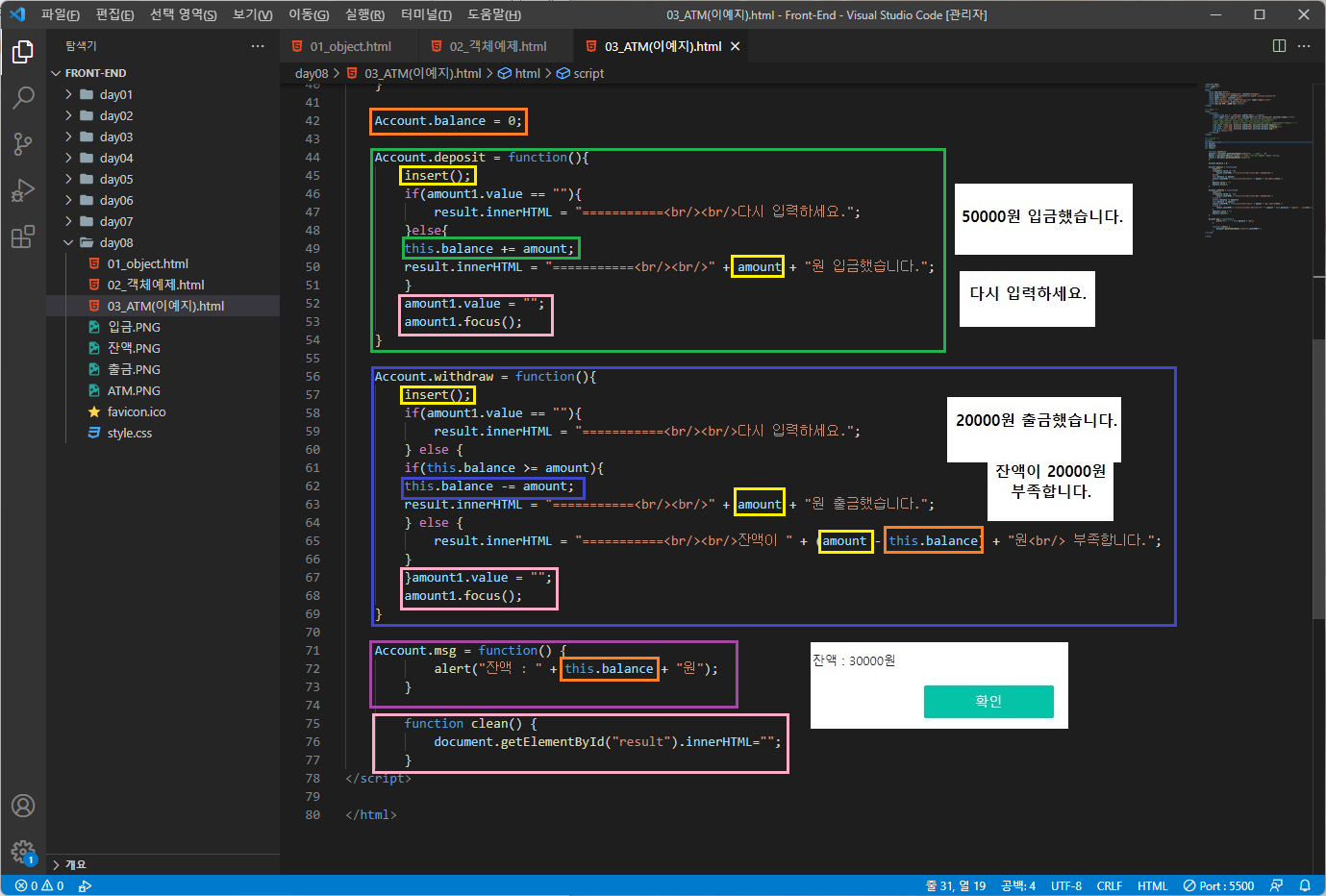The height and width of the screenshot is (896, 1326).
Task: Switch to the 01_object.html tab
Action: click(350, 46)
